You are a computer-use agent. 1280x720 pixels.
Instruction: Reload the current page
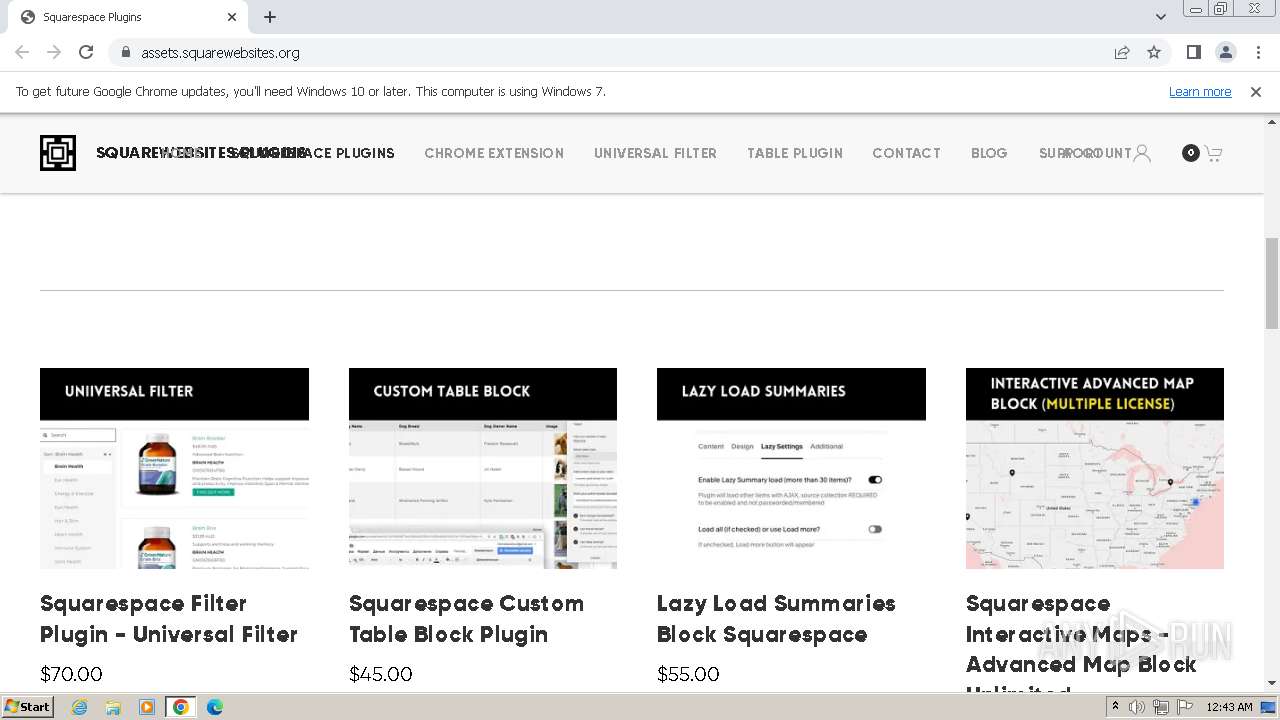click(86, 52)
